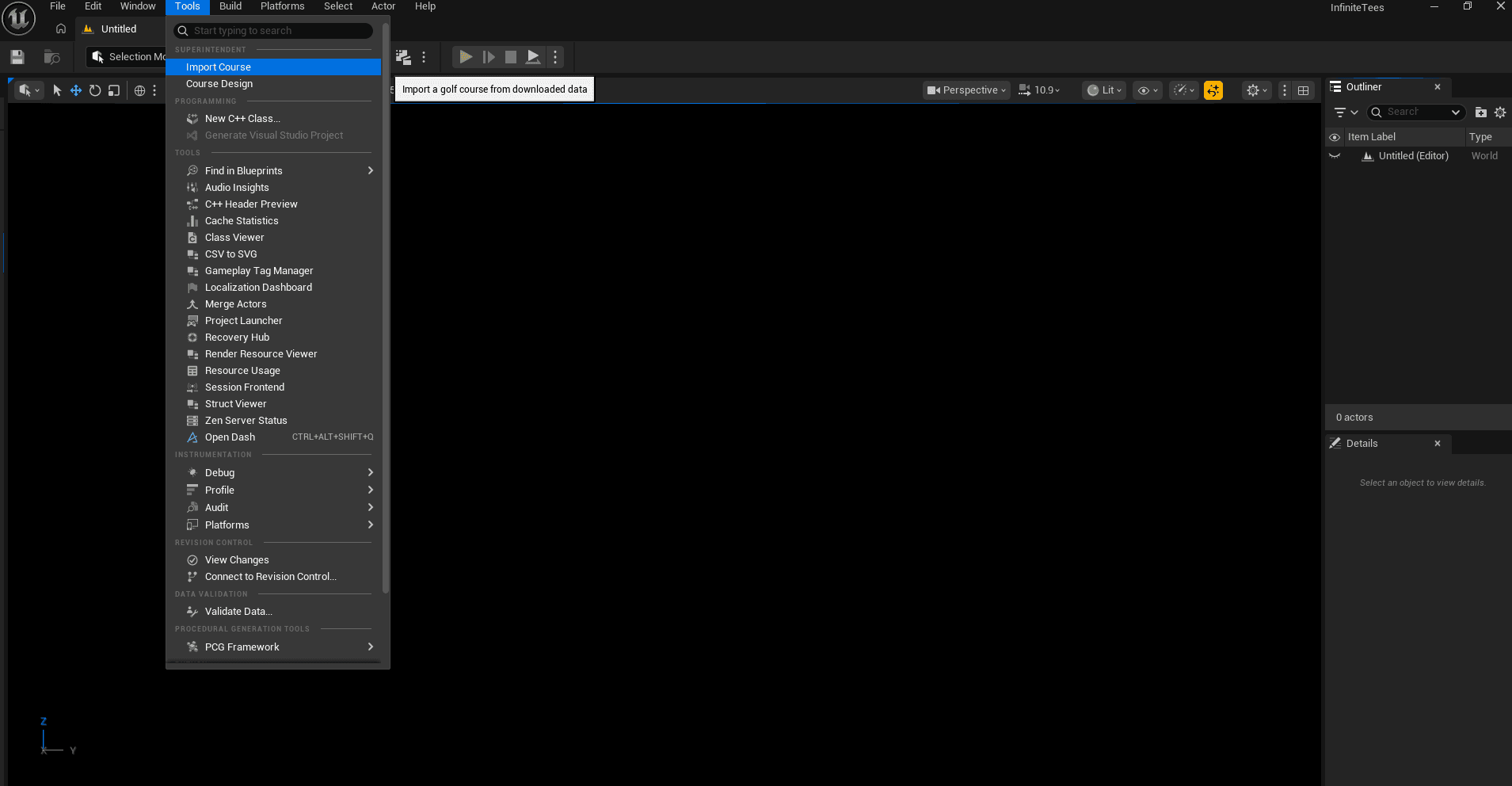Create a new folder in the Outliner
Viewport: 1512px width, 786px height.
(x=1480, y=112)
